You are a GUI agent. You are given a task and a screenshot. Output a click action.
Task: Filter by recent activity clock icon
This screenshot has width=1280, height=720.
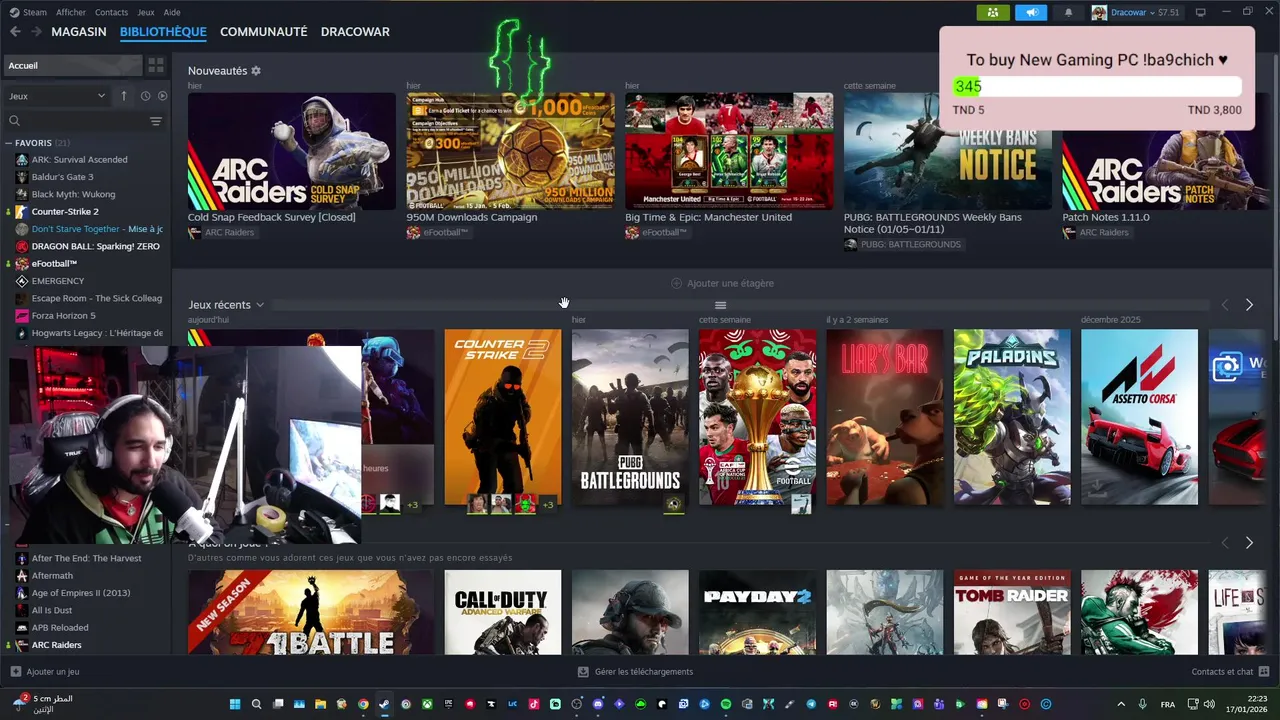[x=145, y=96]
